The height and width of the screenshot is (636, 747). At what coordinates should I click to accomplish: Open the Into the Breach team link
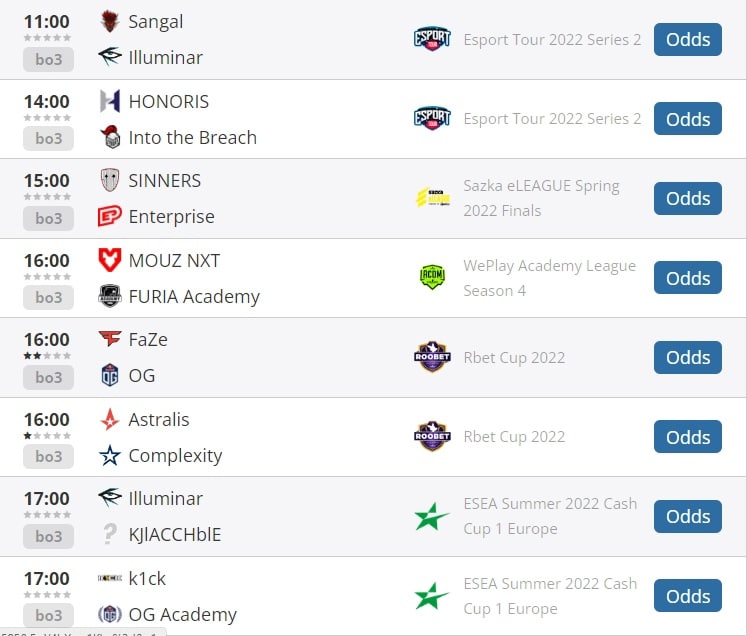click(192, 138)
